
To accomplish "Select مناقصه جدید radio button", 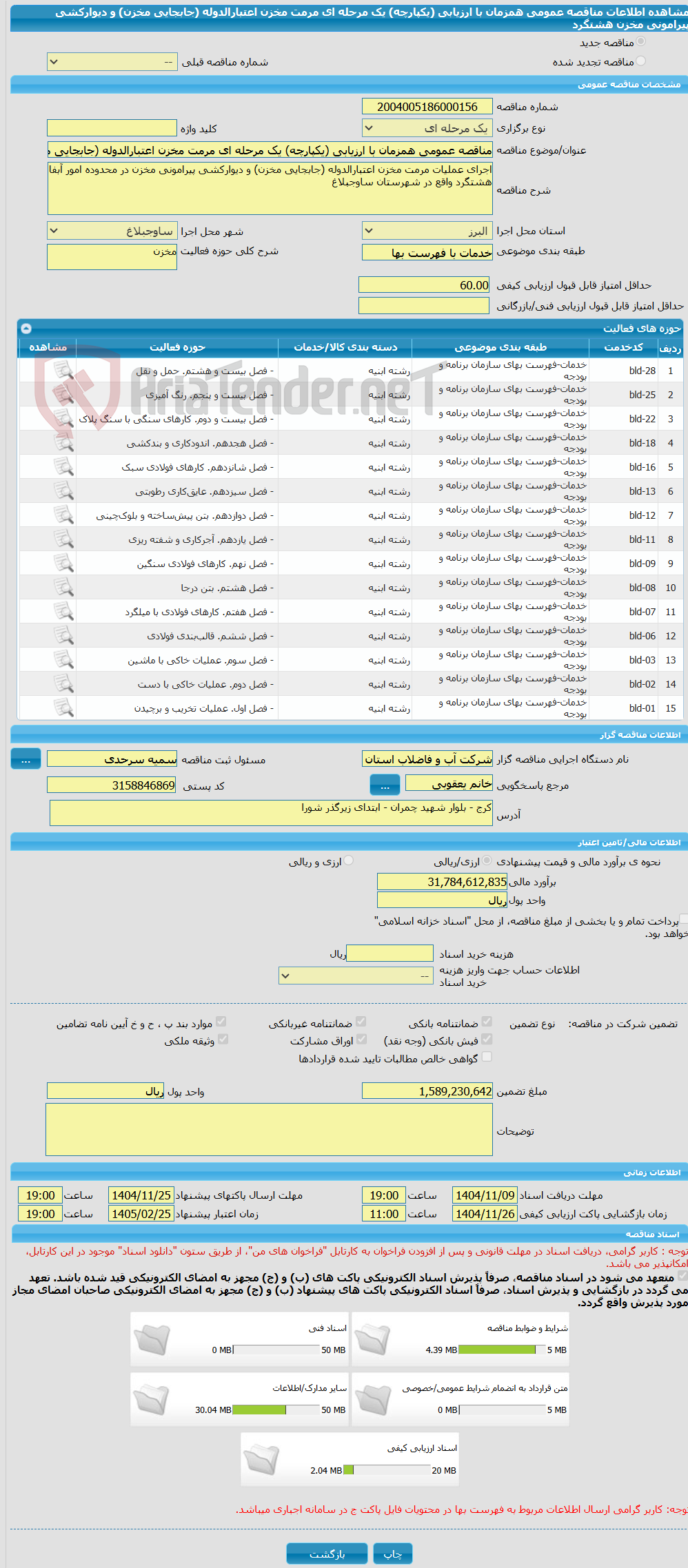I will (x=641, y=42).
